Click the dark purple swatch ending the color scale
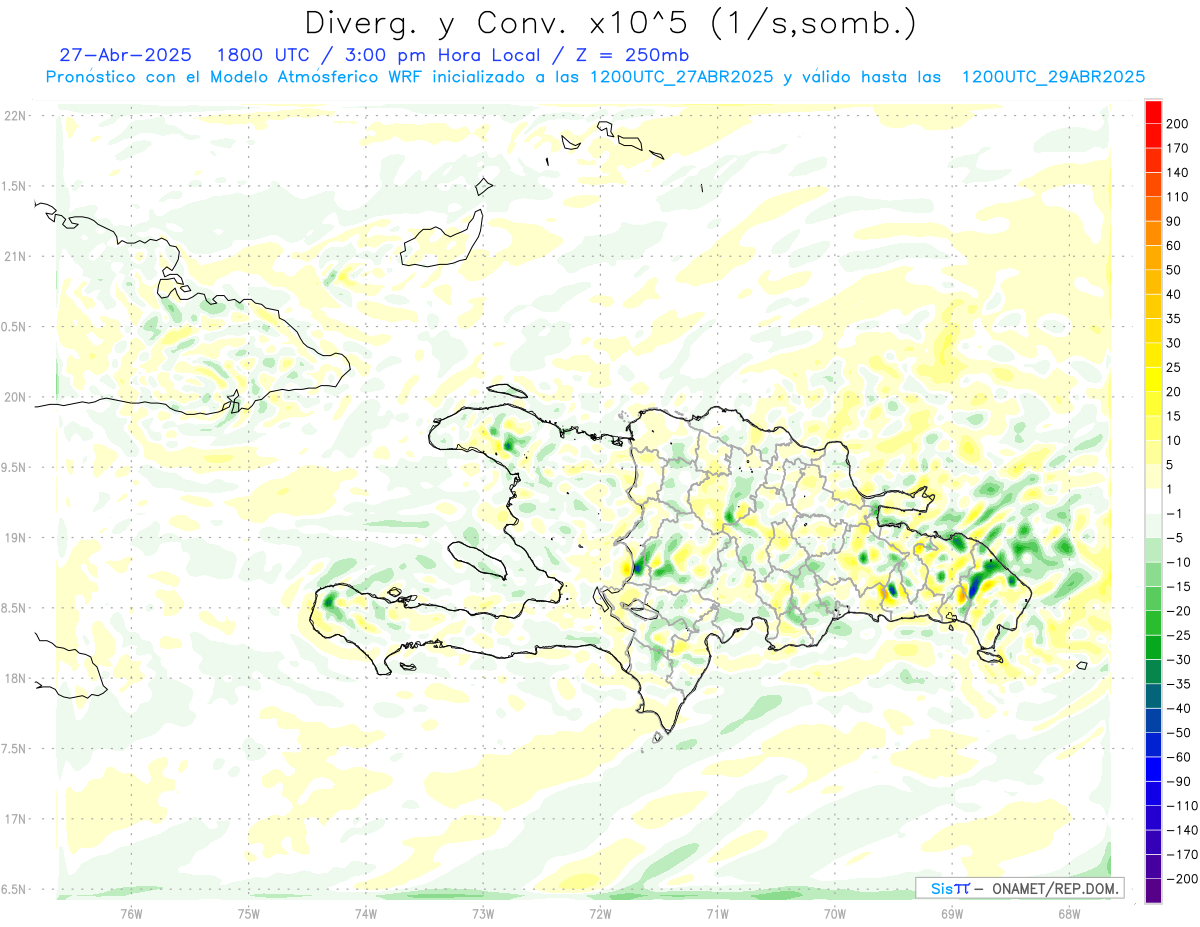1200x927 pixels. click(1153, 890)
